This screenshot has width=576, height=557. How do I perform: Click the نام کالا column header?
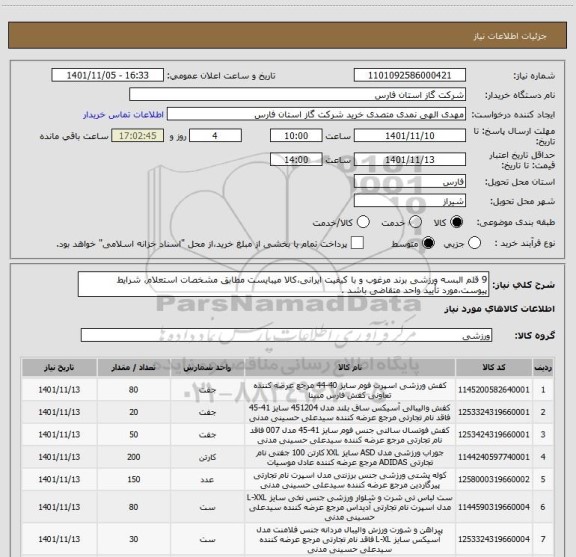[x=350, y=367]
